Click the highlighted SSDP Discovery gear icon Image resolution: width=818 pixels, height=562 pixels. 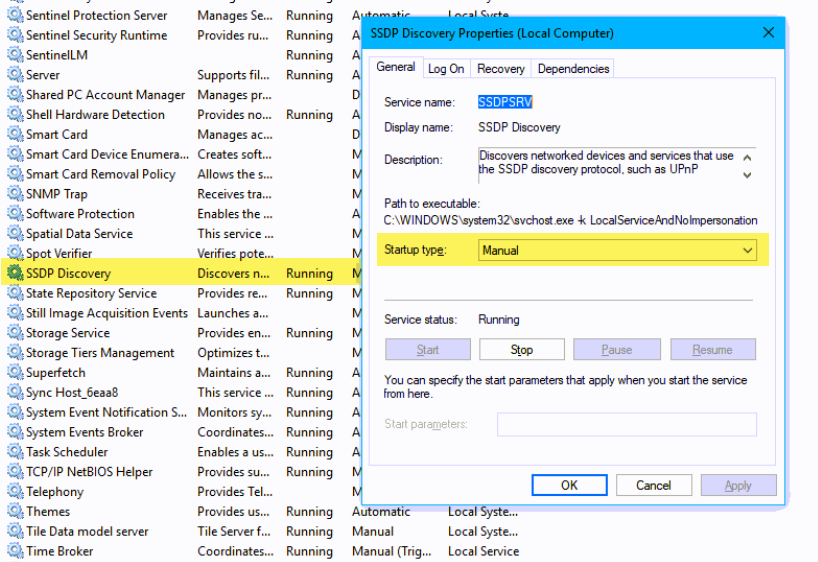point(15,273)
